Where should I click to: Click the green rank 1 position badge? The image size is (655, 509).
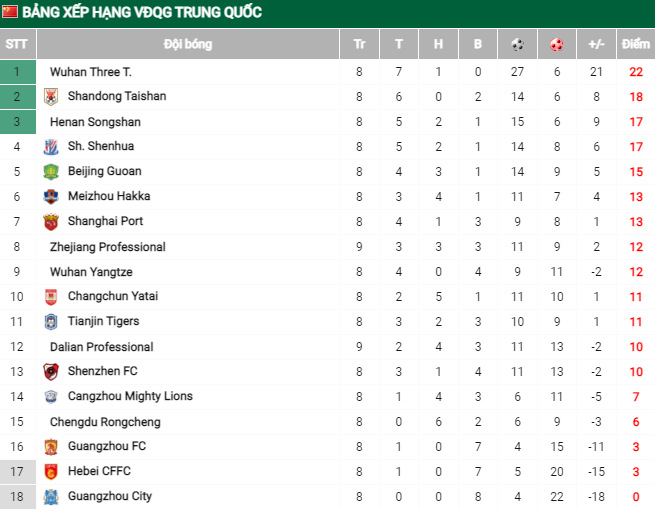(17, 72)
